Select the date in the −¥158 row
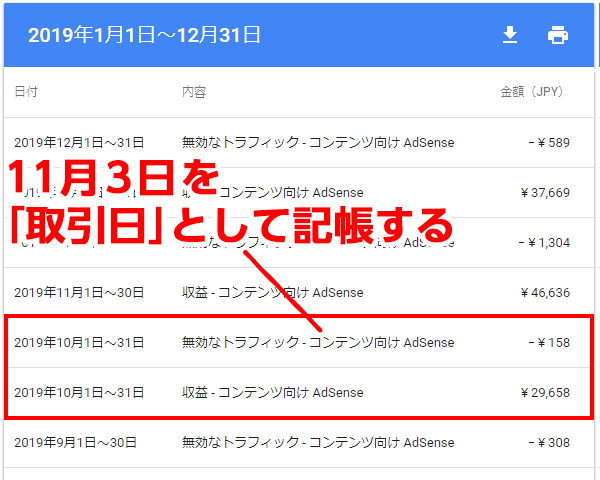 [x=79, y=342]
